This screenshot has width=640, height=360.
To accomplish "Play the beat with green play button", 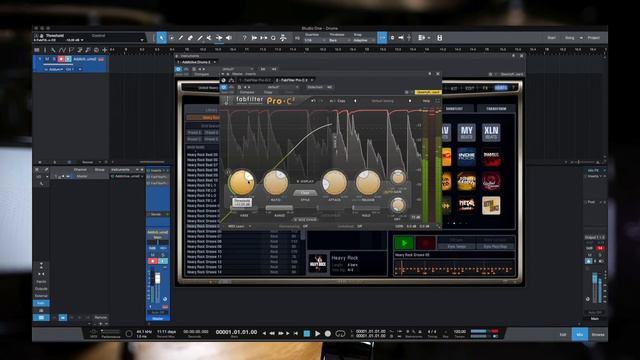I will pos(404,243).
